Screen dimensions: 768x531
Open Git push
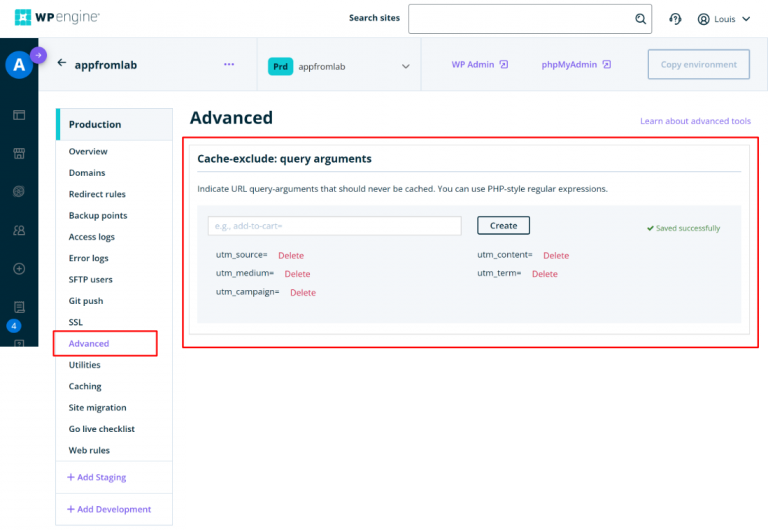86,301
